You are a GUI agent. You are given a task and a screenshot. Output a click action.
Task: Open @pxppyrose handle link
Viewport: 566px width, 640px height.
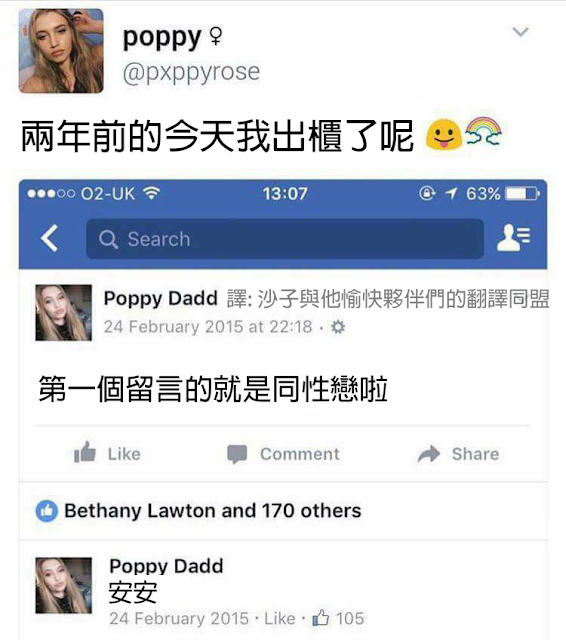(x=191, y=73)
